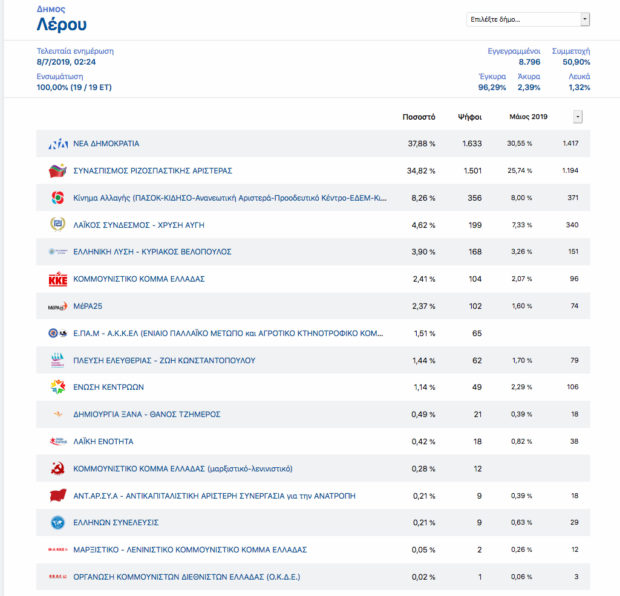Click the 1.501 votes cell
The width and height of the screenshot is (620, 596).
tap(473, 171)
